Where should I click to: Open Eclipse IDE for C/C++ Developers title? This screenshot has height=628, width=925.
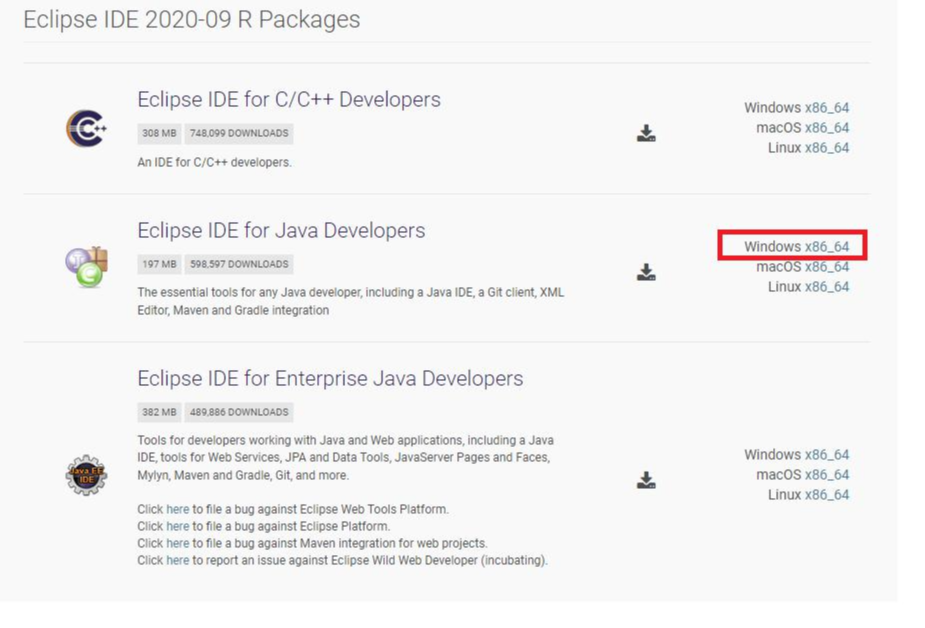click(289, 100)
